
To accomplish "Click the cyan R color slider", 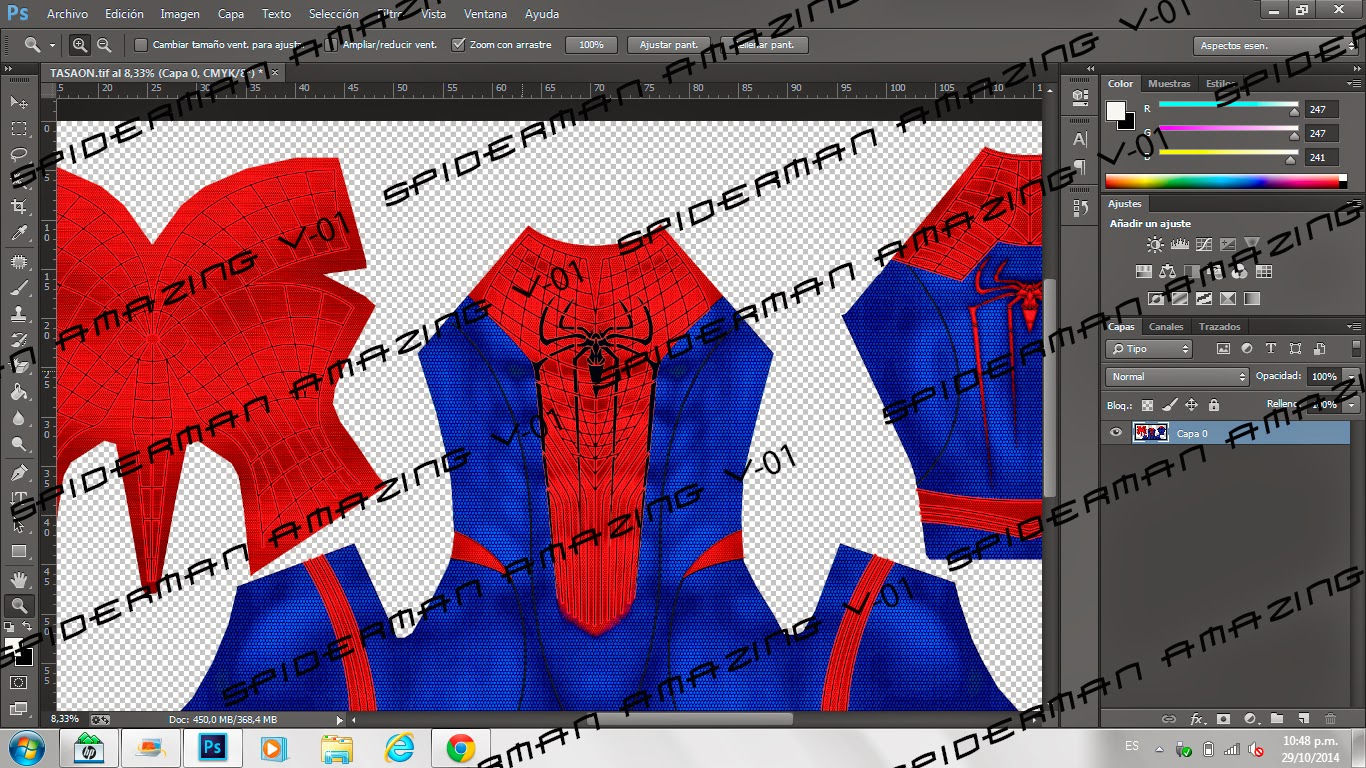I will (x=1228, y=105).
